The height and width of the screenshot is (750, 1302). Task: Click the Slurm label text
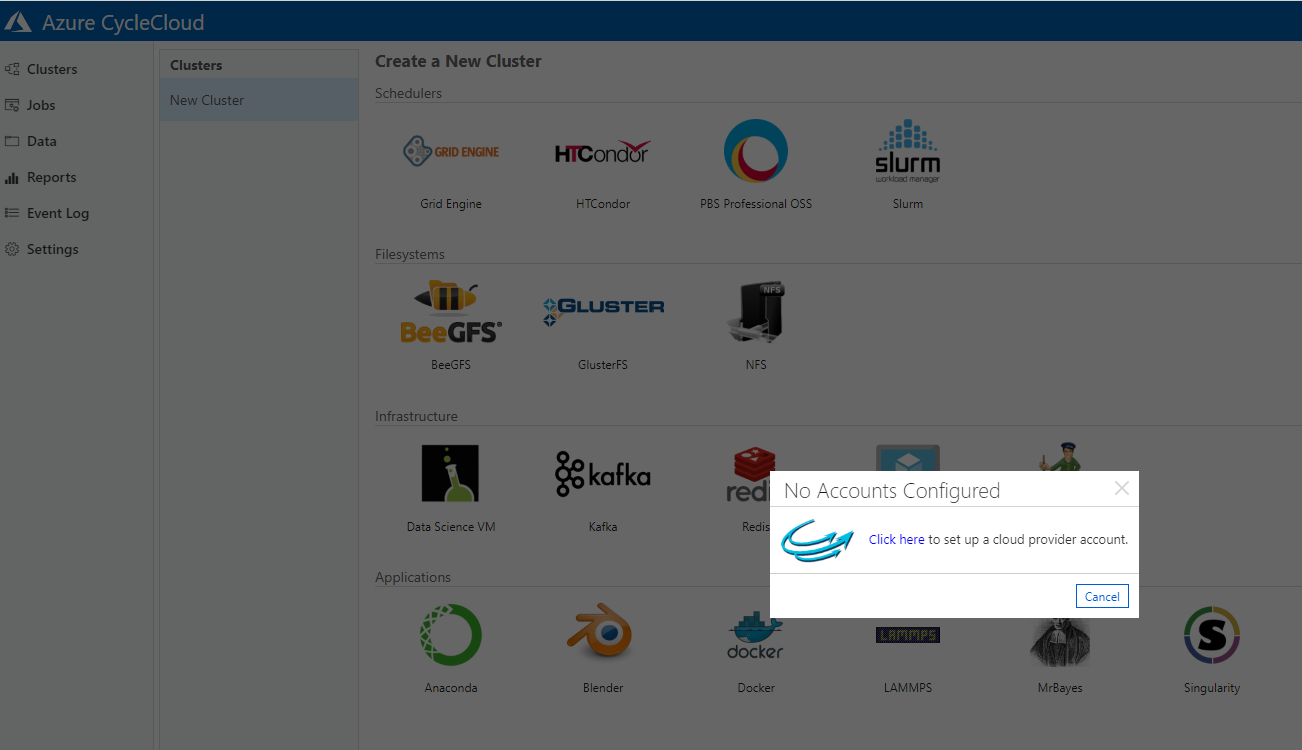(x=907, y=204)
